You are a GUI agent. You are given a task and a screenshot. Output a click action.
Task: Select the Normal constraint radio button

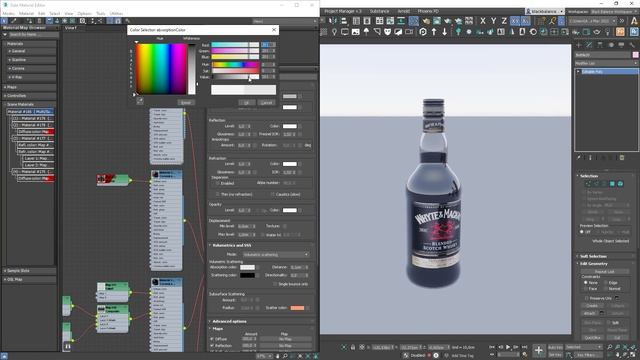605,289
